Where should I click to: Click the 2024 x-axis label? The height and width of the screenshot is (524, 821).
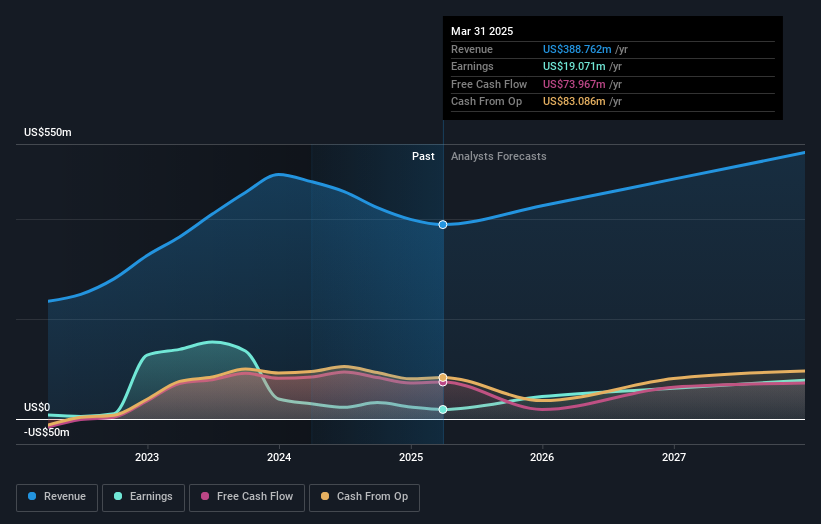tap(279, 457)
